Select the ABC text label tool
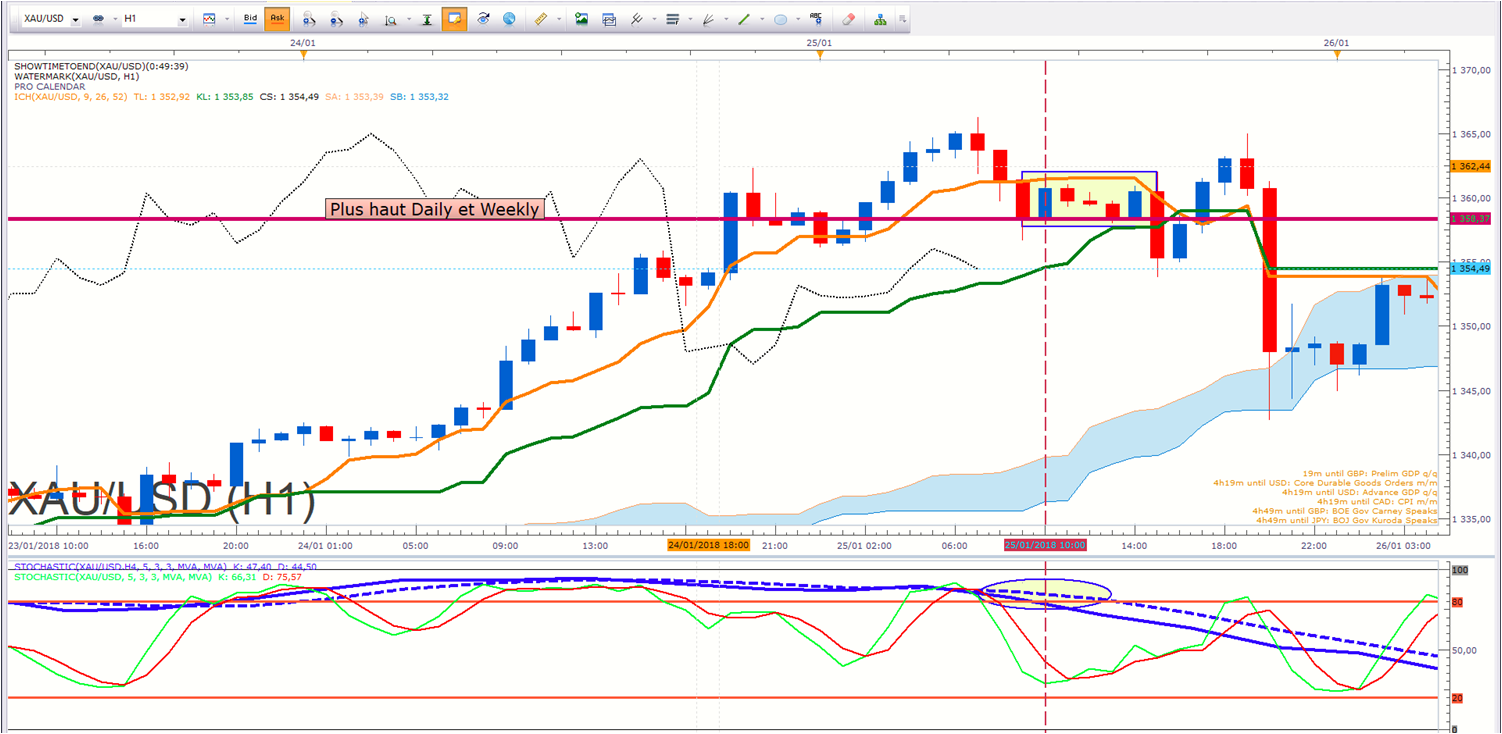The height and width of the screenshot is (734, 1502). click(816, 18)
